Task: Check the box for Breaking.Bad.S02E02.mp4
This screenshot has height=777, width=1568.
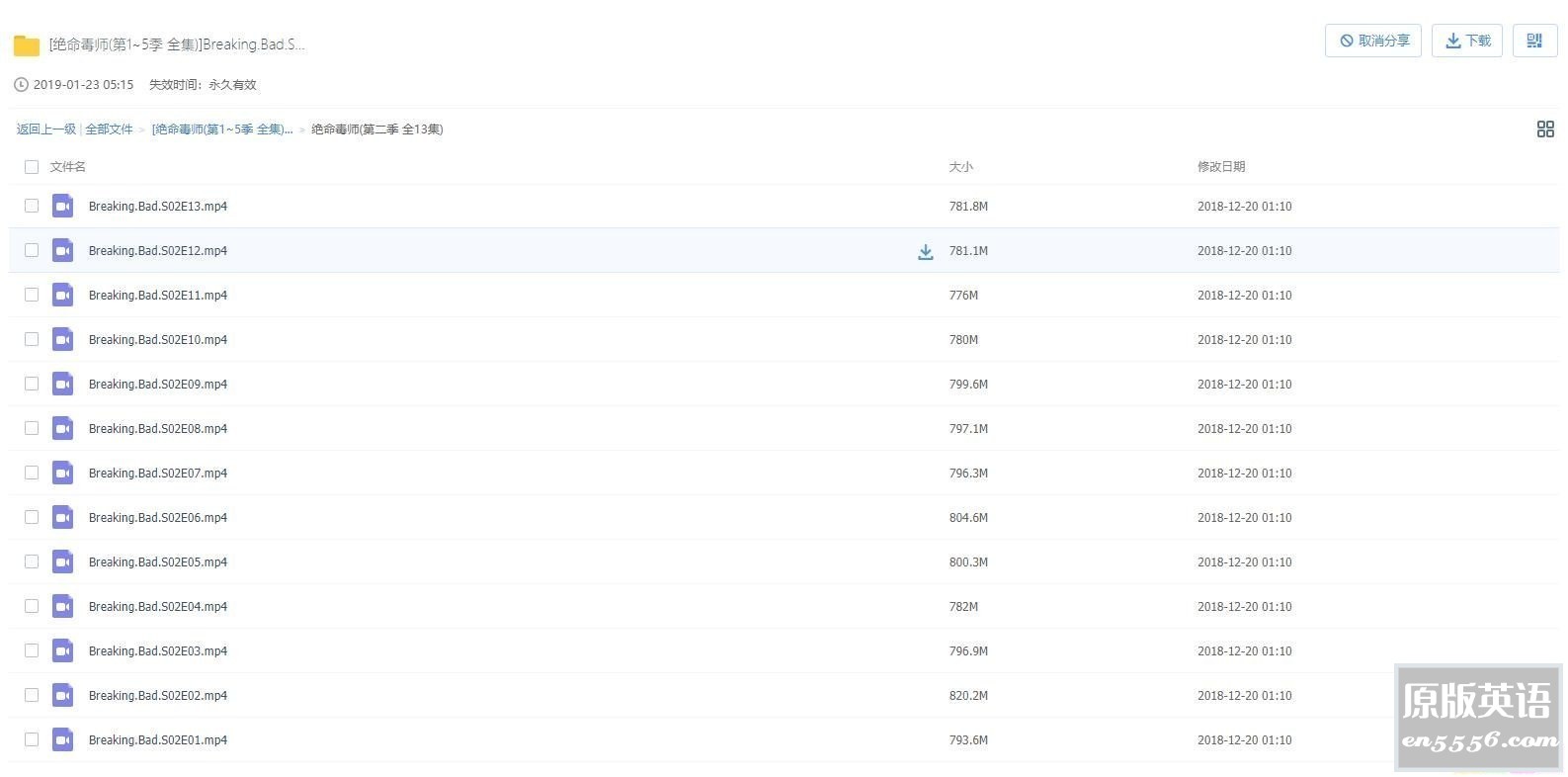Action: [x=32, y=695]
